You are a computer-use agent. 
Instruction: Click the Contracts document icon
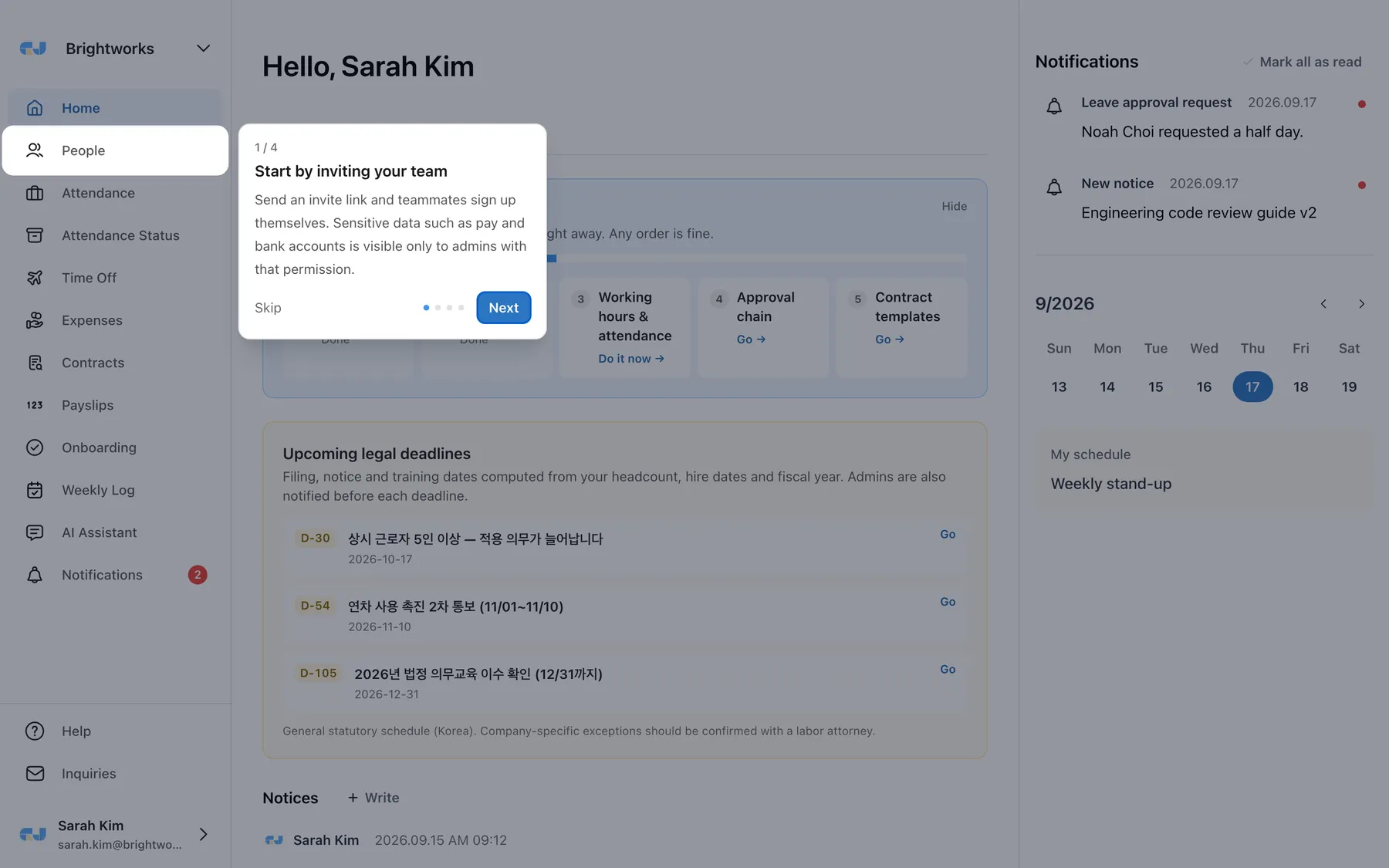[x=35, y=363]
